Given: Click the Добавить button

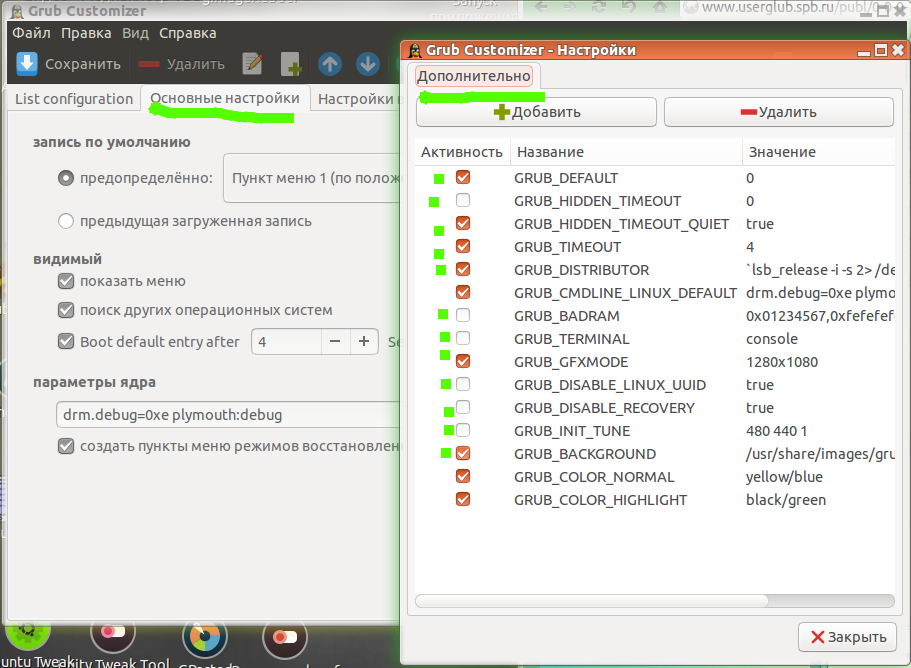Looking at the screenshot, I should [x=536, y=112].
